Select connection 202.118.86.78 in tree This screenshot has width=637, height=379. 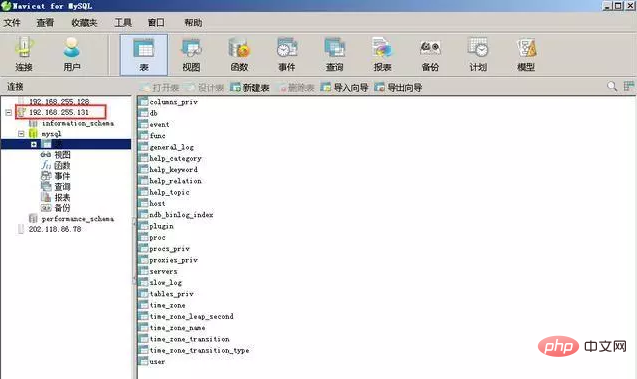pyautogui.click(x=55, y=229)
